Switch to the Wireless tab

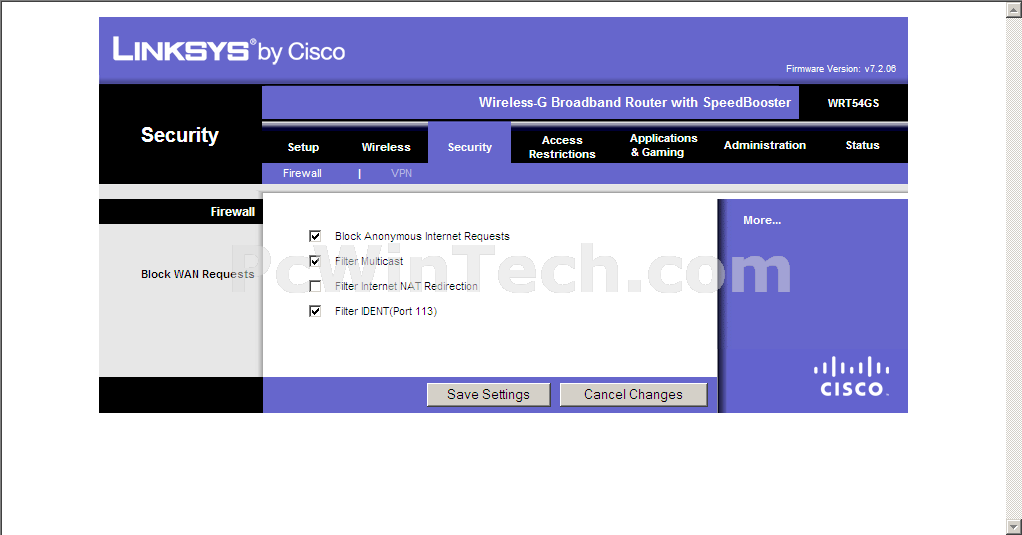point(386,147)
